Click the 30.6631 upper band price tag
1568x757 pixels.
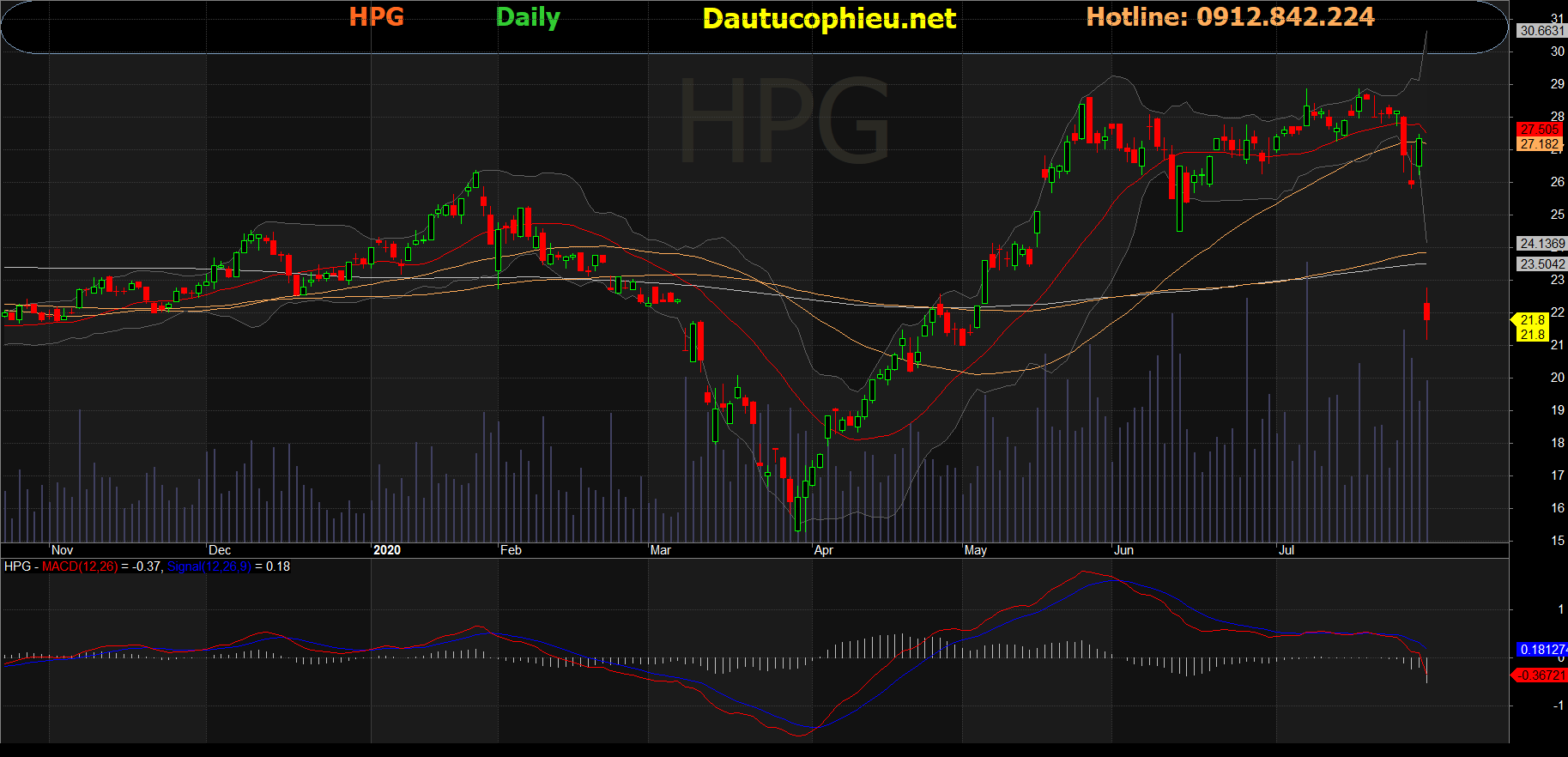point(1541,31)
